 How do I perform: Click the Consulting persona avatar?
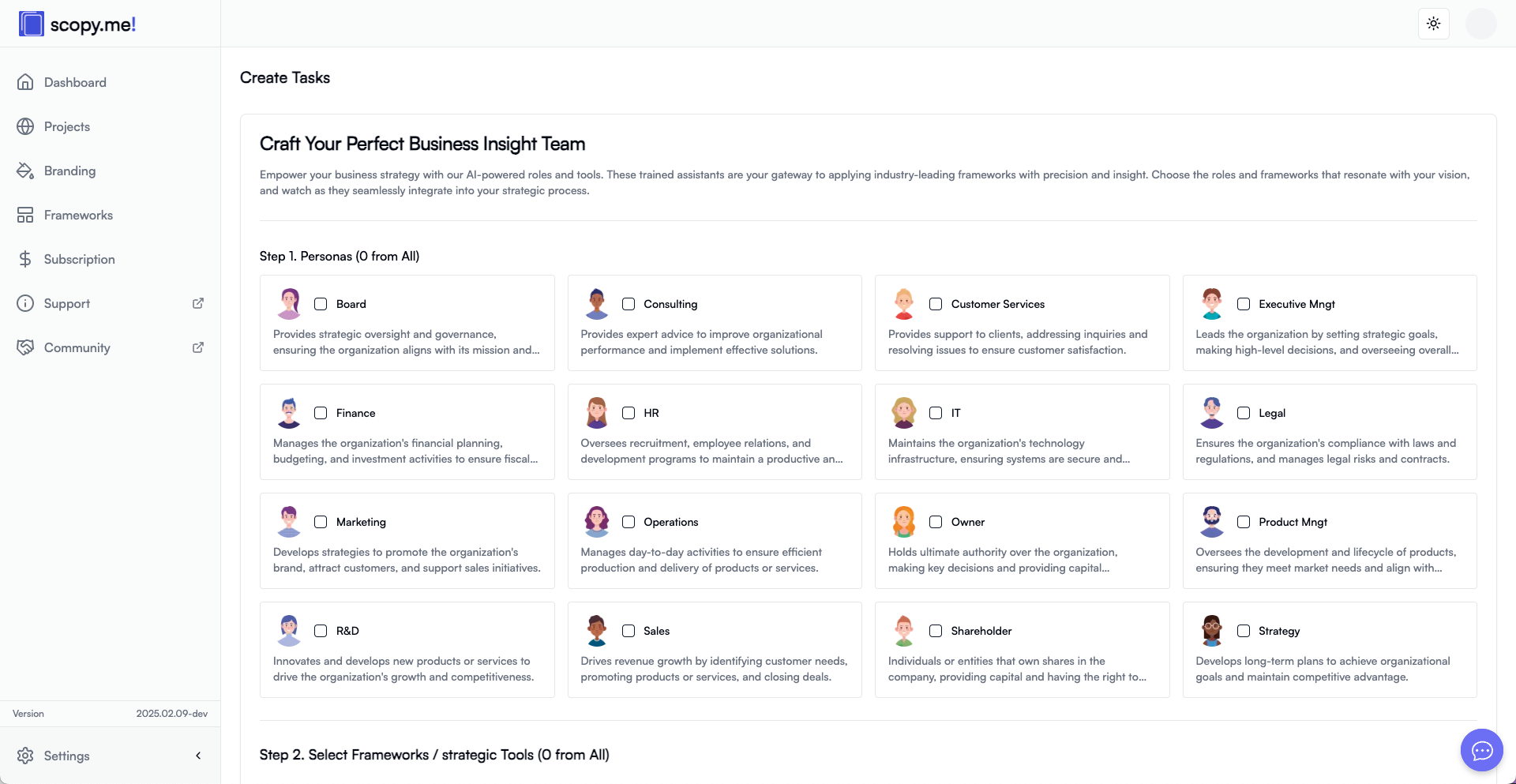597,304
